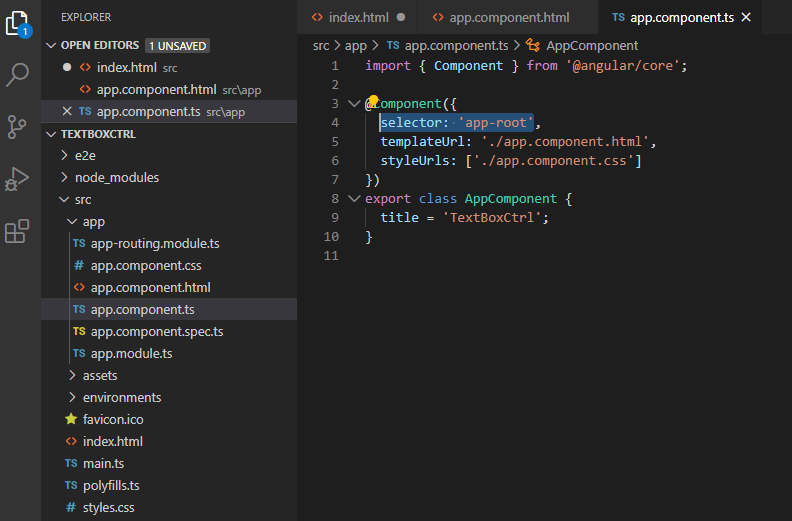Screen dimensions: 792x521
Task: Switch to the index.html editor tab
Action: click(358, 17)
